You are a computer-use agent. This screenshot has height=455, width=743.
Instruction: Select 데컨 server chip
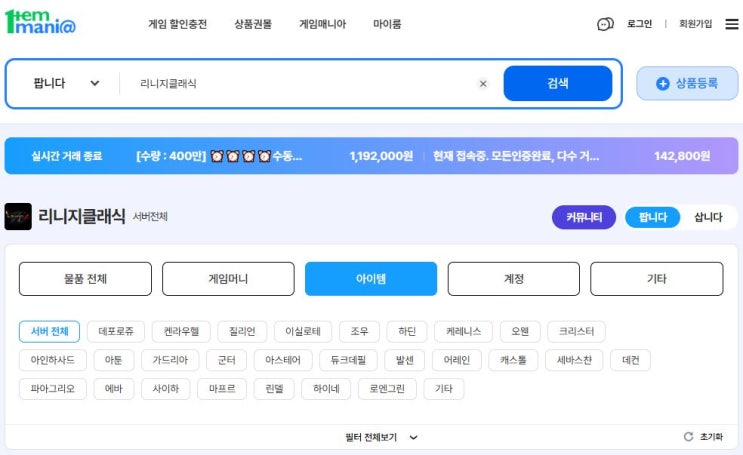[x=630, y=360]
